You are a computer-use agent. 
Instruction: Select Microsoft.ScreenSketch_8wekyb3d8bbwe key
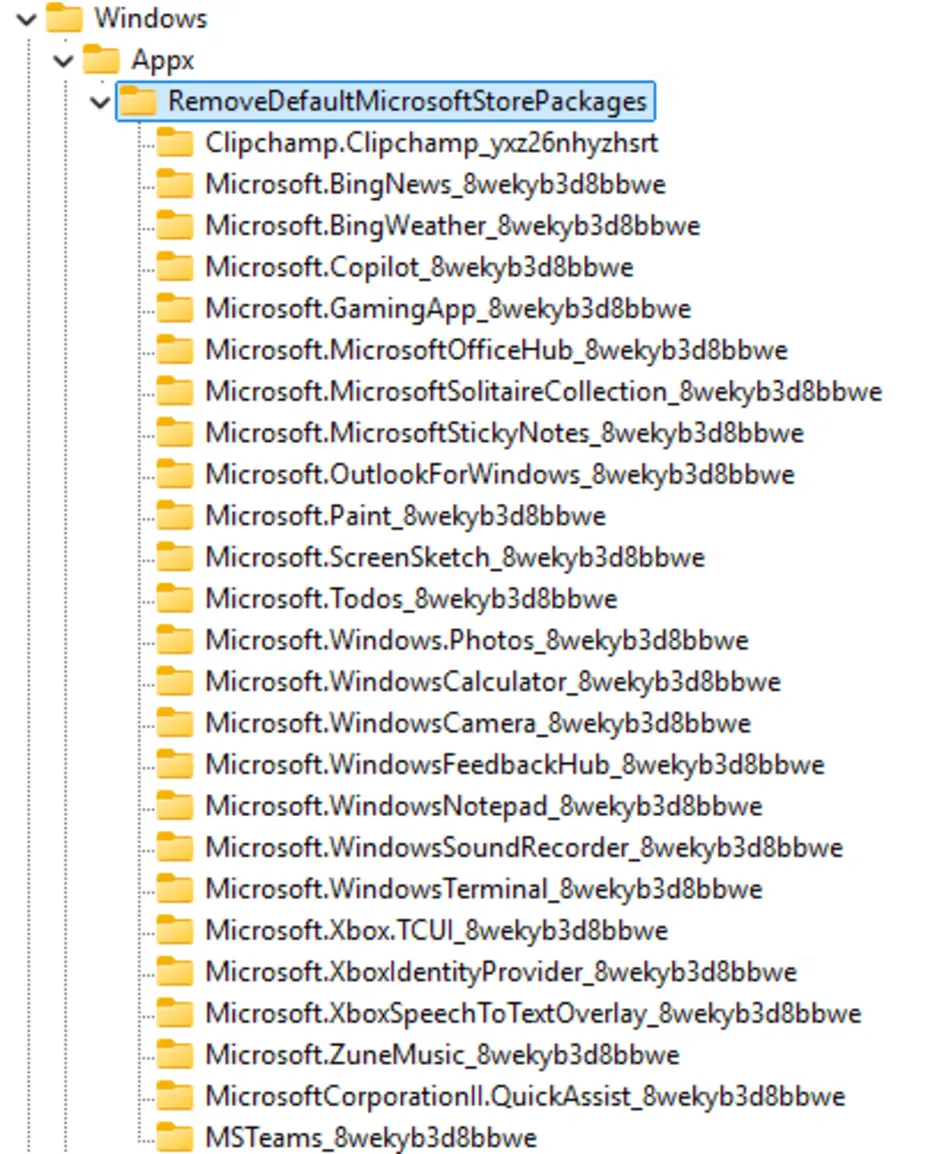tap(455, 557)
